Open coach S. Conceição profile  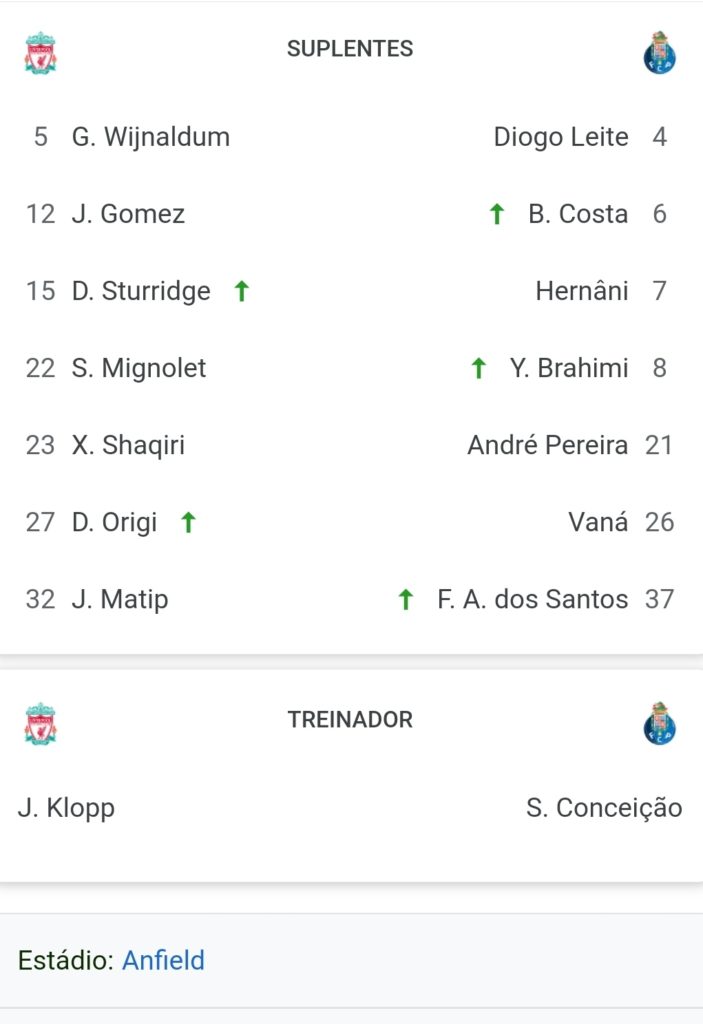coord(604,808)
